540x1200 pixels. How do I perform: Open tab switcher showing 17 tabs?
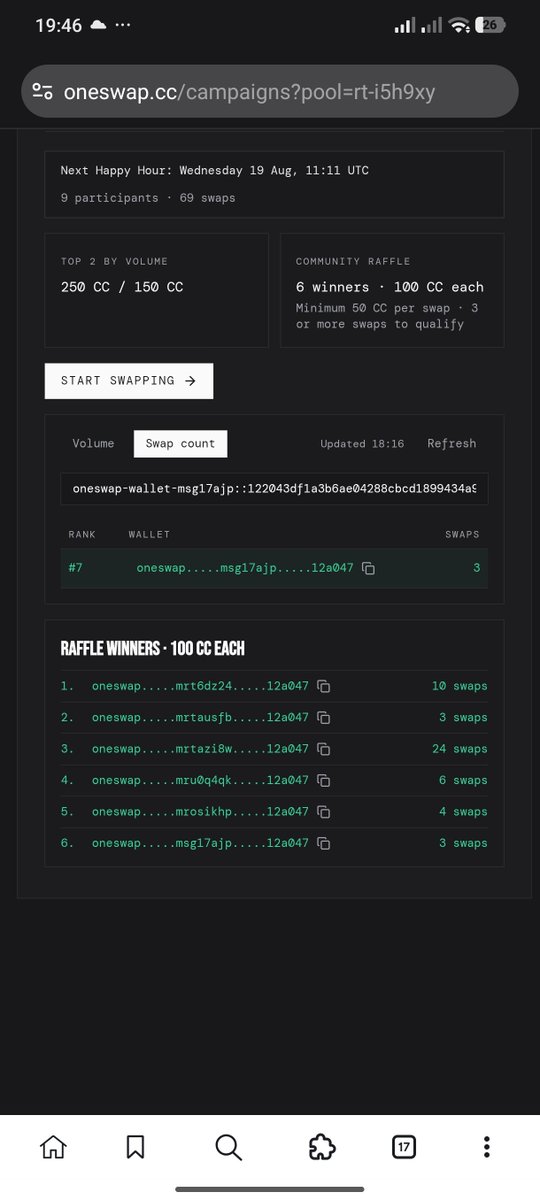pos(402,1148)
